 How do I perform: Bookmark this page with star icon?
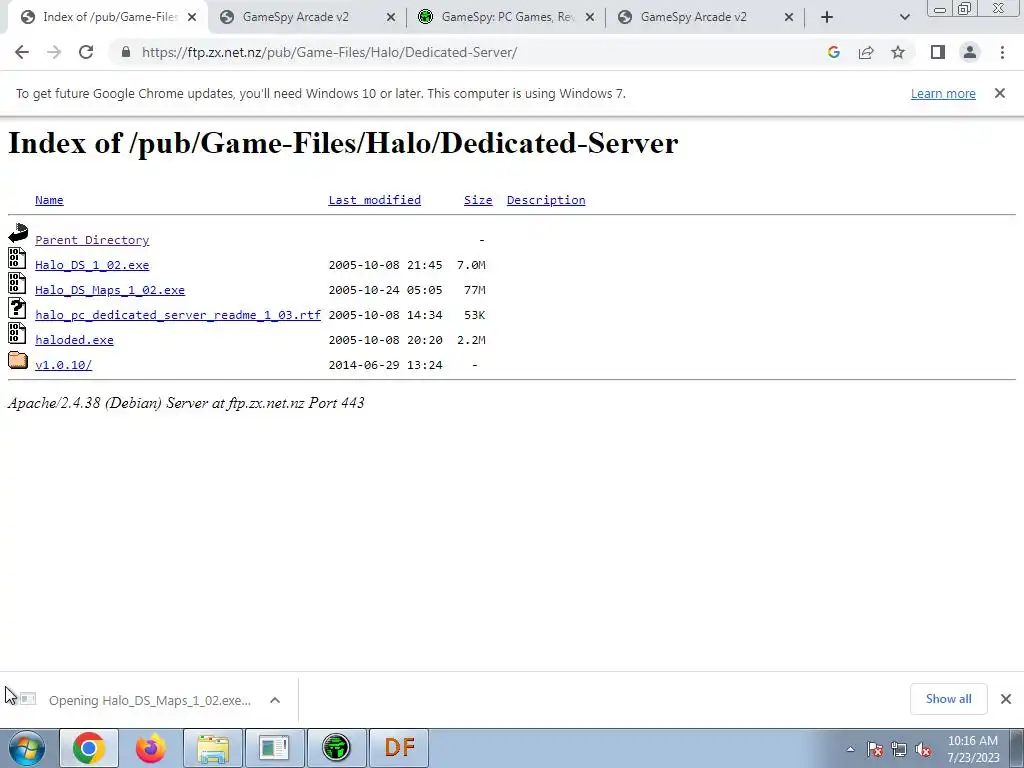point(898,52)
